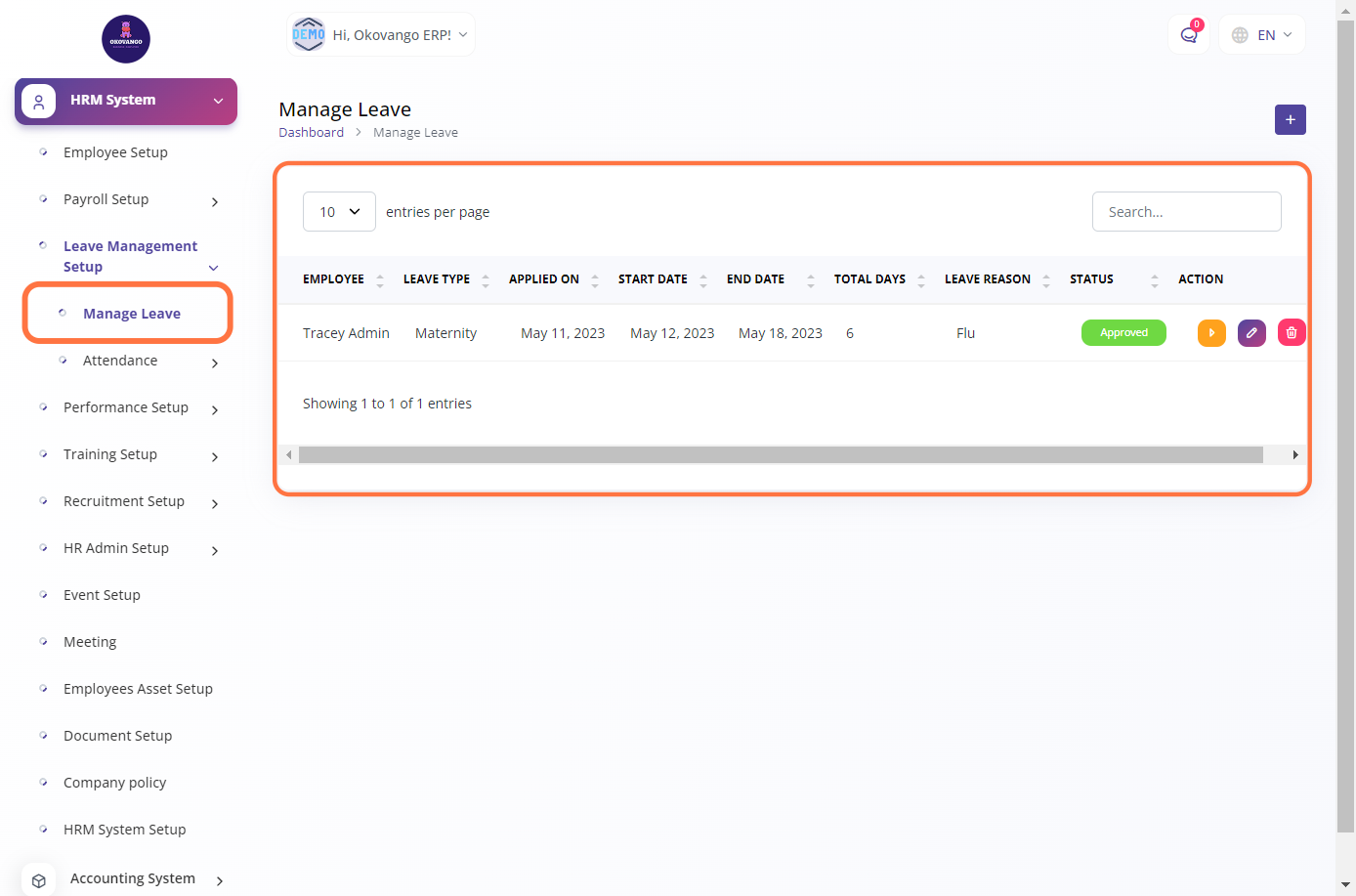Click the plus icon to create leave
This screenshot has height=896, width=1356.
(x=1290, y=120)
